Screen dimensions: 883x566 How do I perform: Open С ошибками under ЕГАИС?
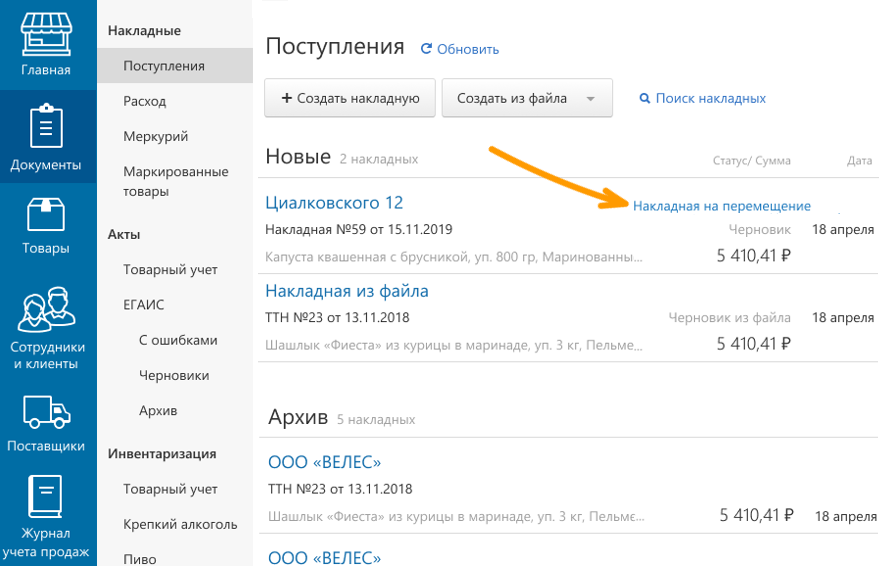click(178, 340)
